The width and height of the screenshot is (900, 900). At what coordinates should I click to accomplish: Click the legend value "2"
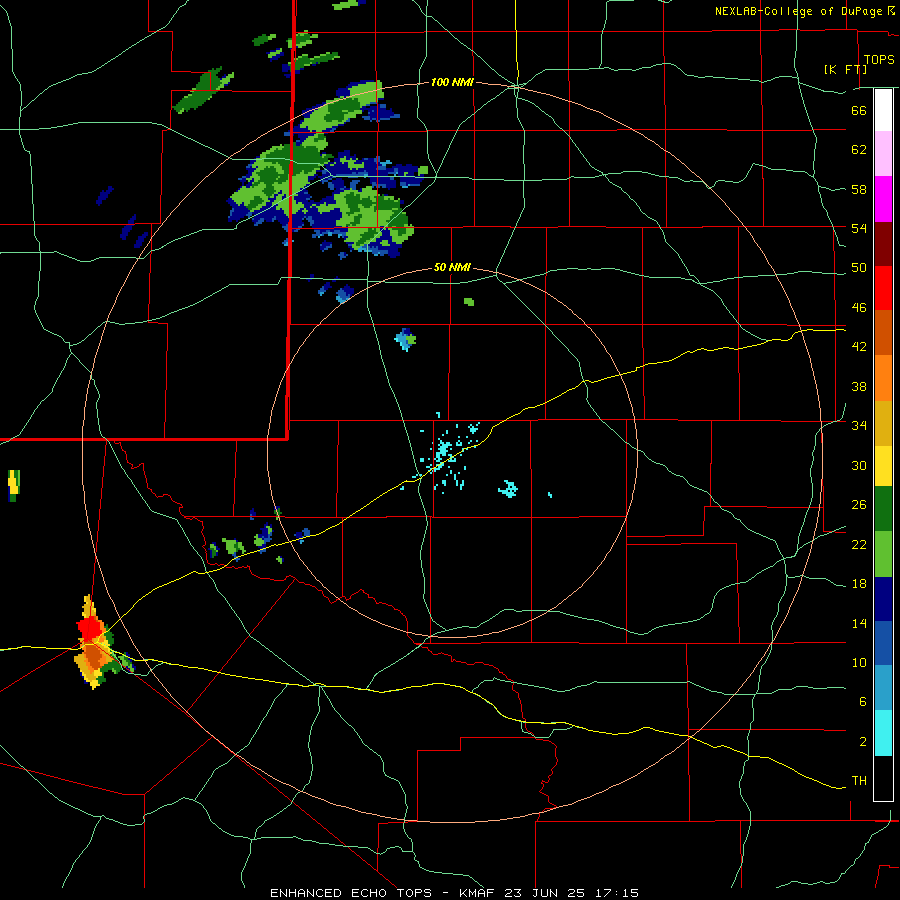[x=863, y=742]
